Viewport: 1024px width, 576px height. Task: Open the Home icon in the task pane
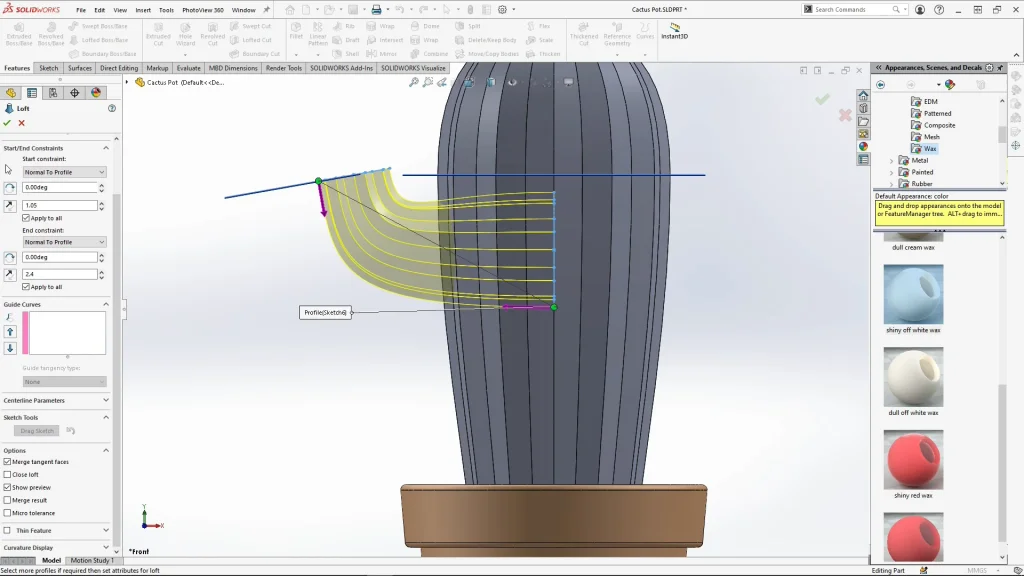(x=863, y=95)
